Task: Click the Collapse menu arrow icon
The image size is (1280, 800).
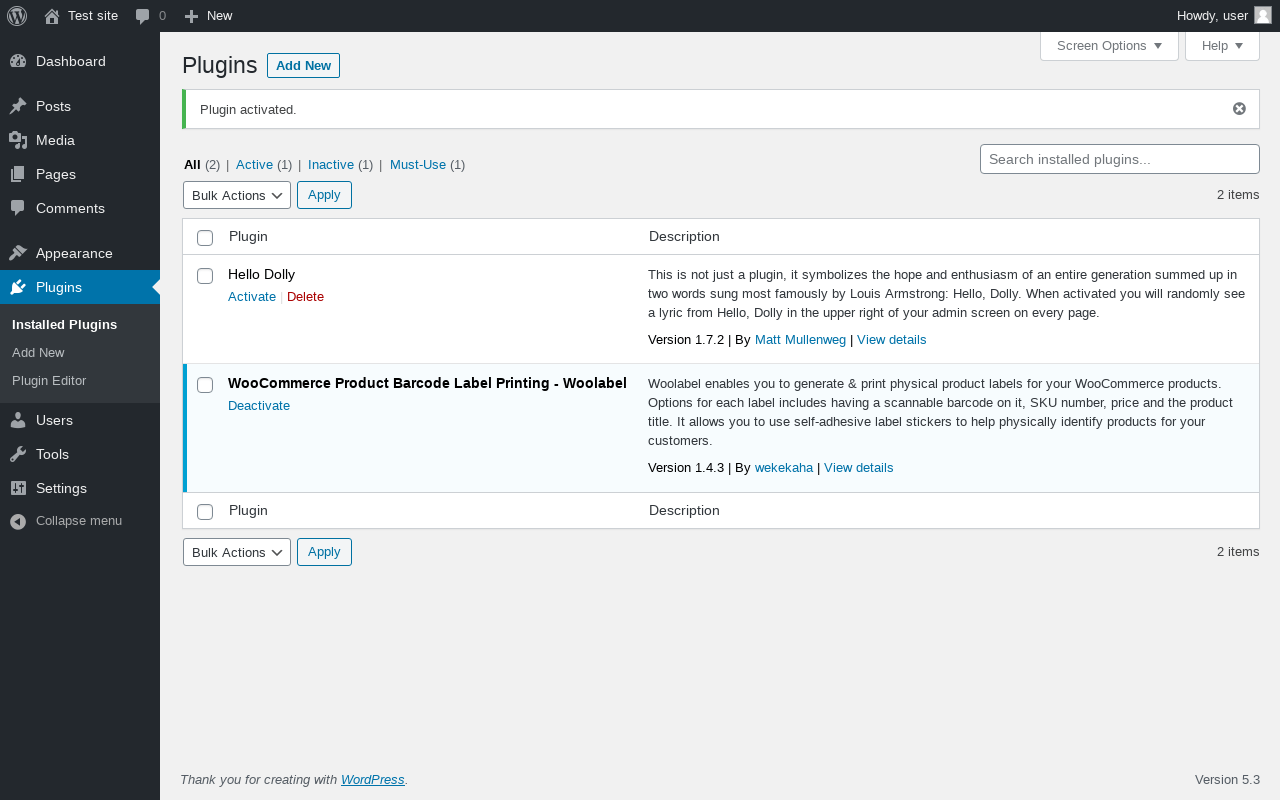Action: 18,521
